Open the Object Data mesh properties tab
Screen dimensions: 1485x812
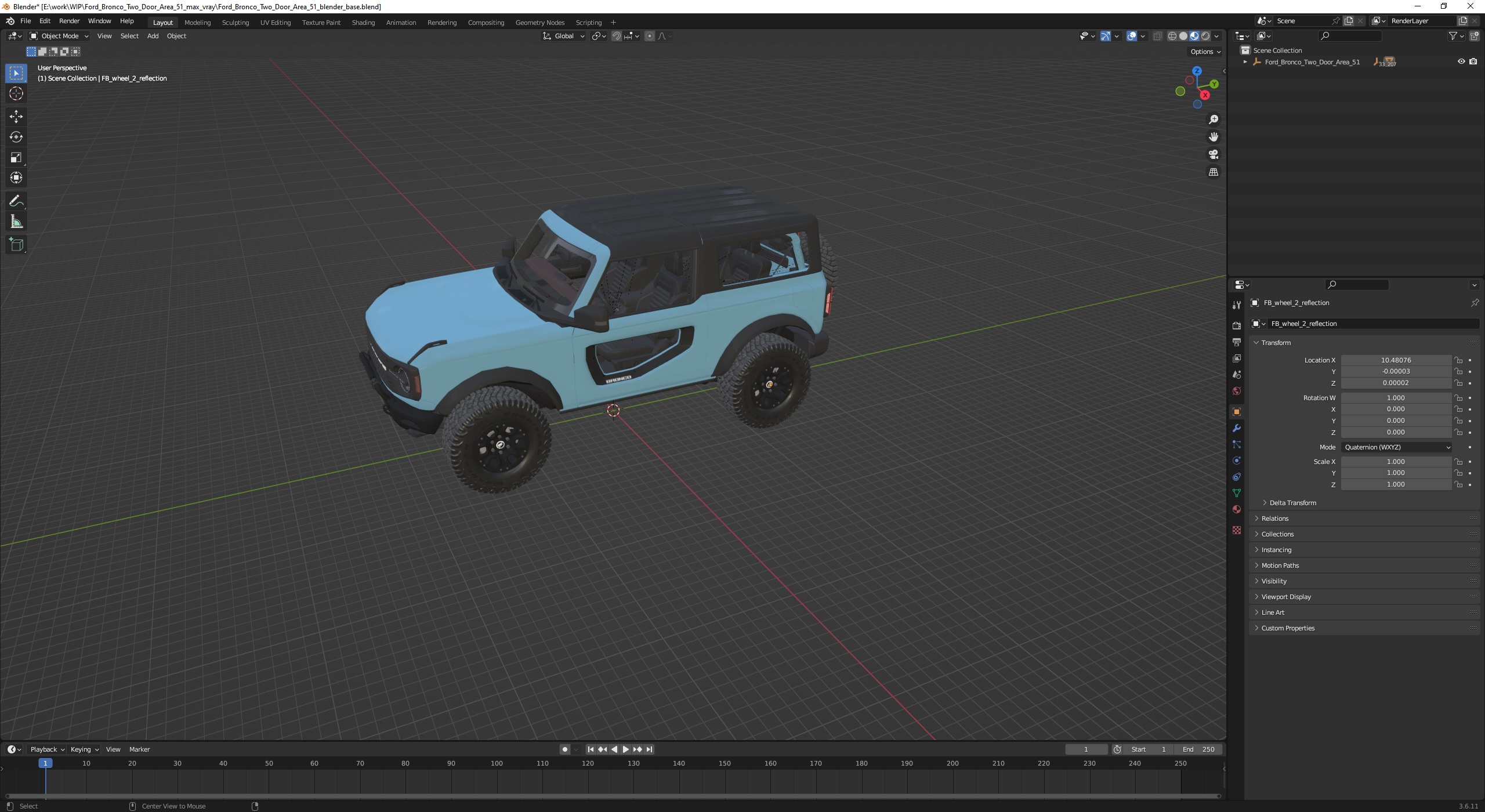click(1237, 493)
